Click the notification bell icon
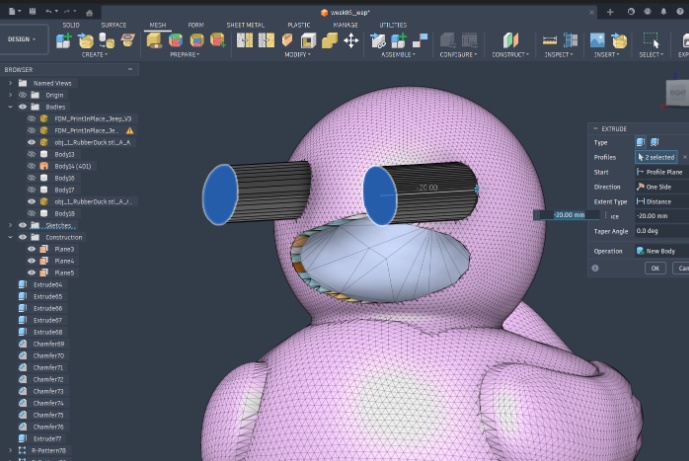 pos(664,11)
